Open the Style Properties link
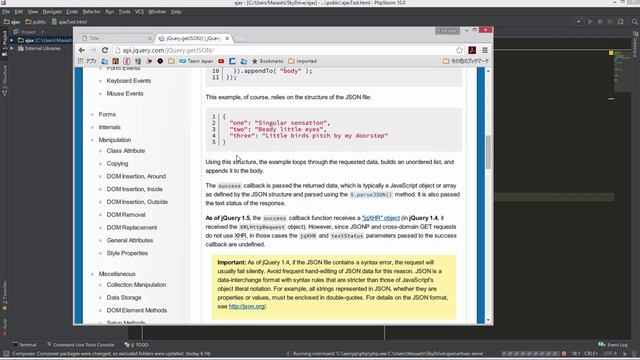Viewport: 640px width, 360px height. point(127,253)
